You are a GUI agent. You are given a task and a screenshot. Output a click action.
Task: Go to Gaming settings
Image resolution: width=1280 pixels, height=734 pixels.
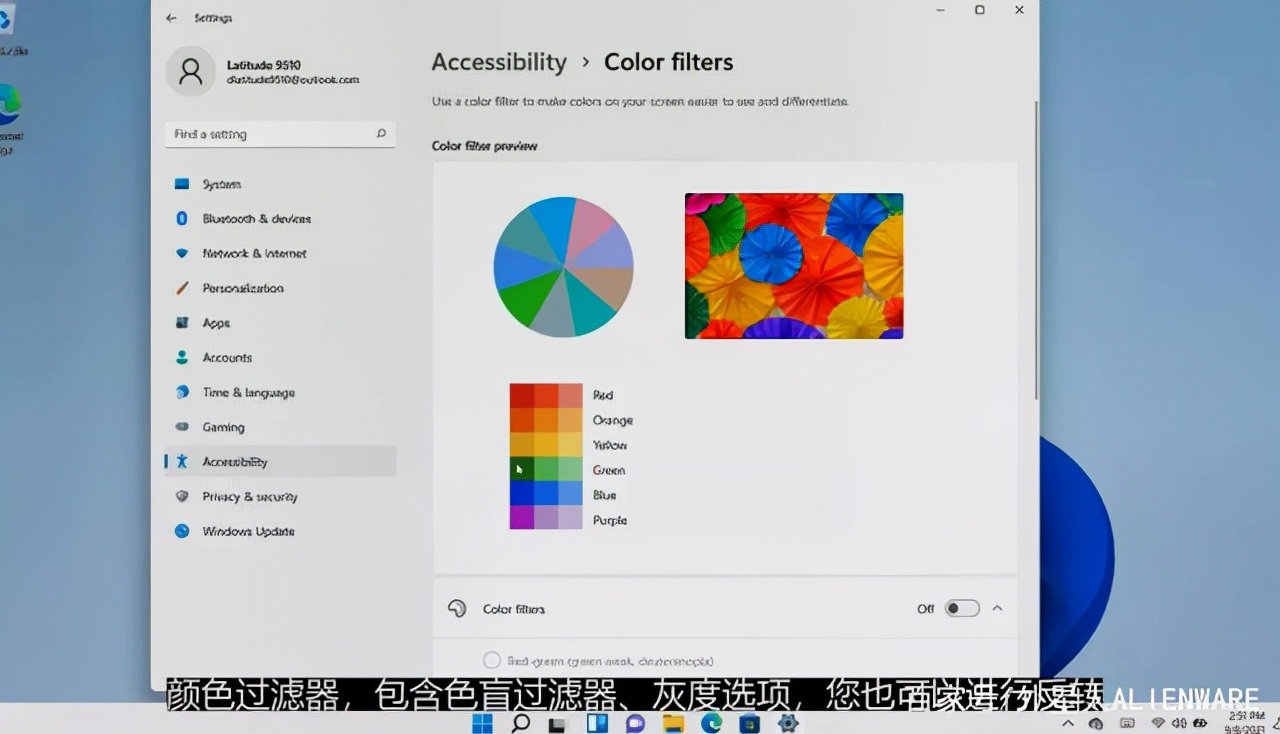coord(280,427)
